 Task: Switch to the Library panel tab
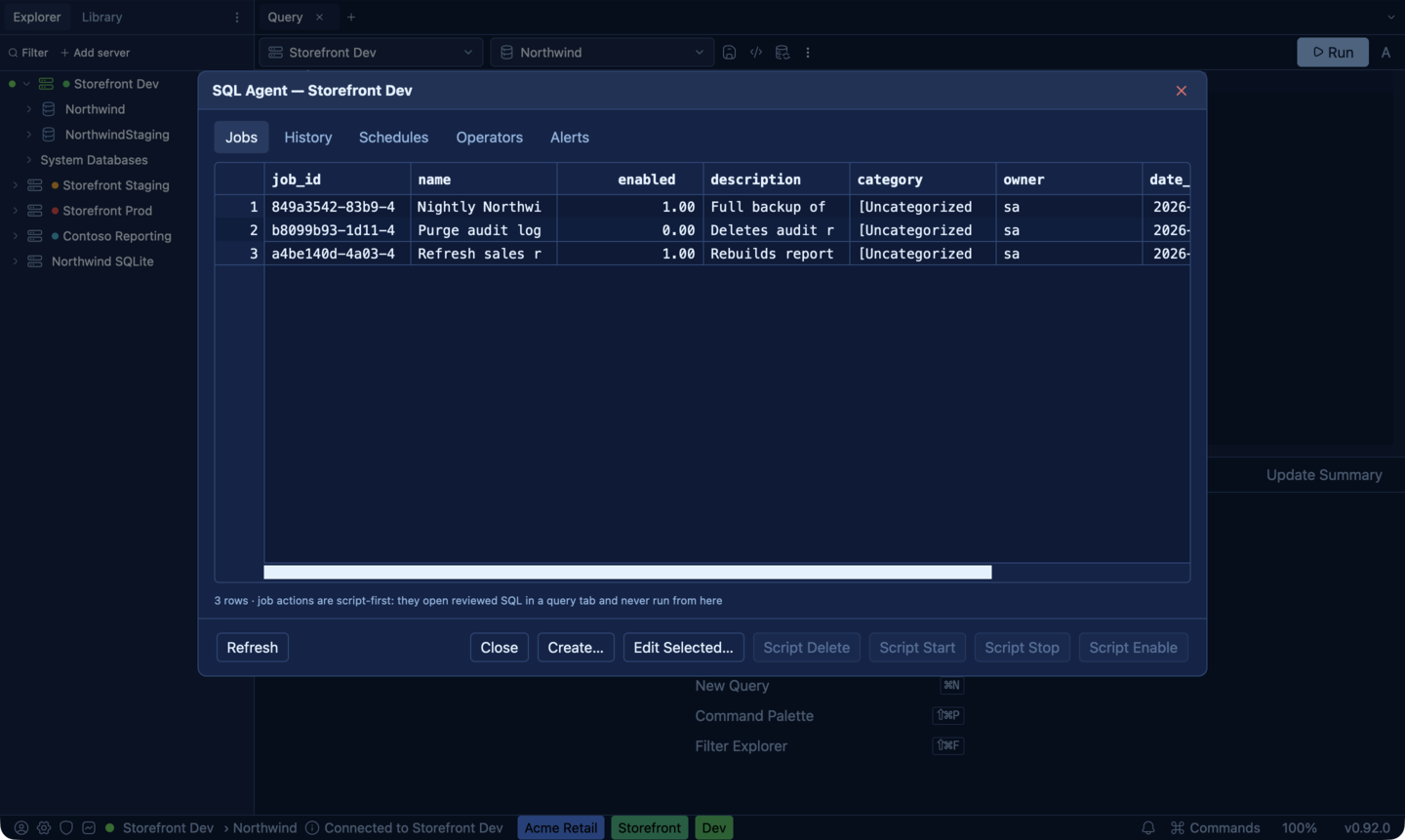pos(101,18)
